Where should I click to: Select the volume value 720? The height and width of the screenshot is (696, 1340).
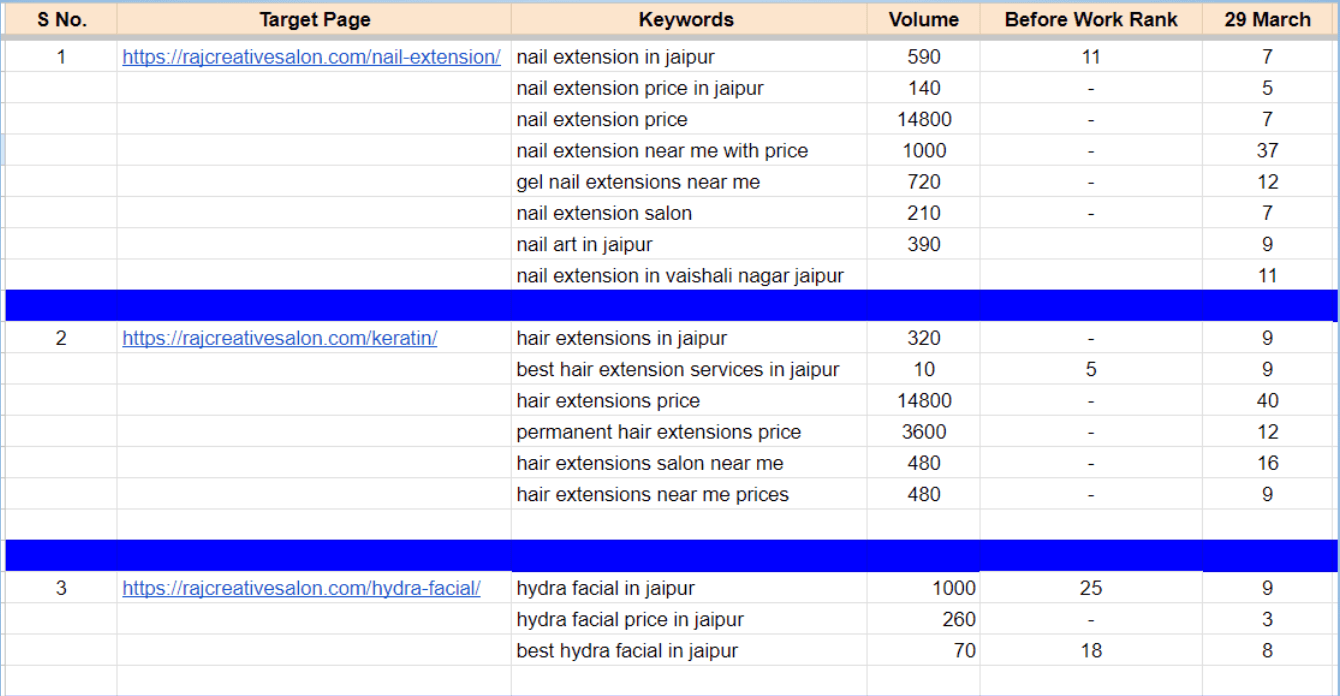[x=923, y=182]
